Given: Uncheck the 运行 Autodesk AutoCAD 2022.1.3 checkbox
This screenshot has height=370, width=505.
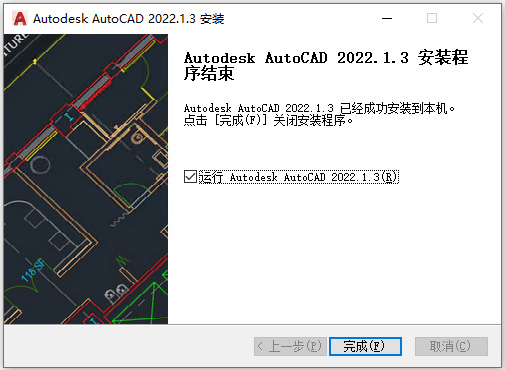Looking at the screenshot, I should [190, 177].
